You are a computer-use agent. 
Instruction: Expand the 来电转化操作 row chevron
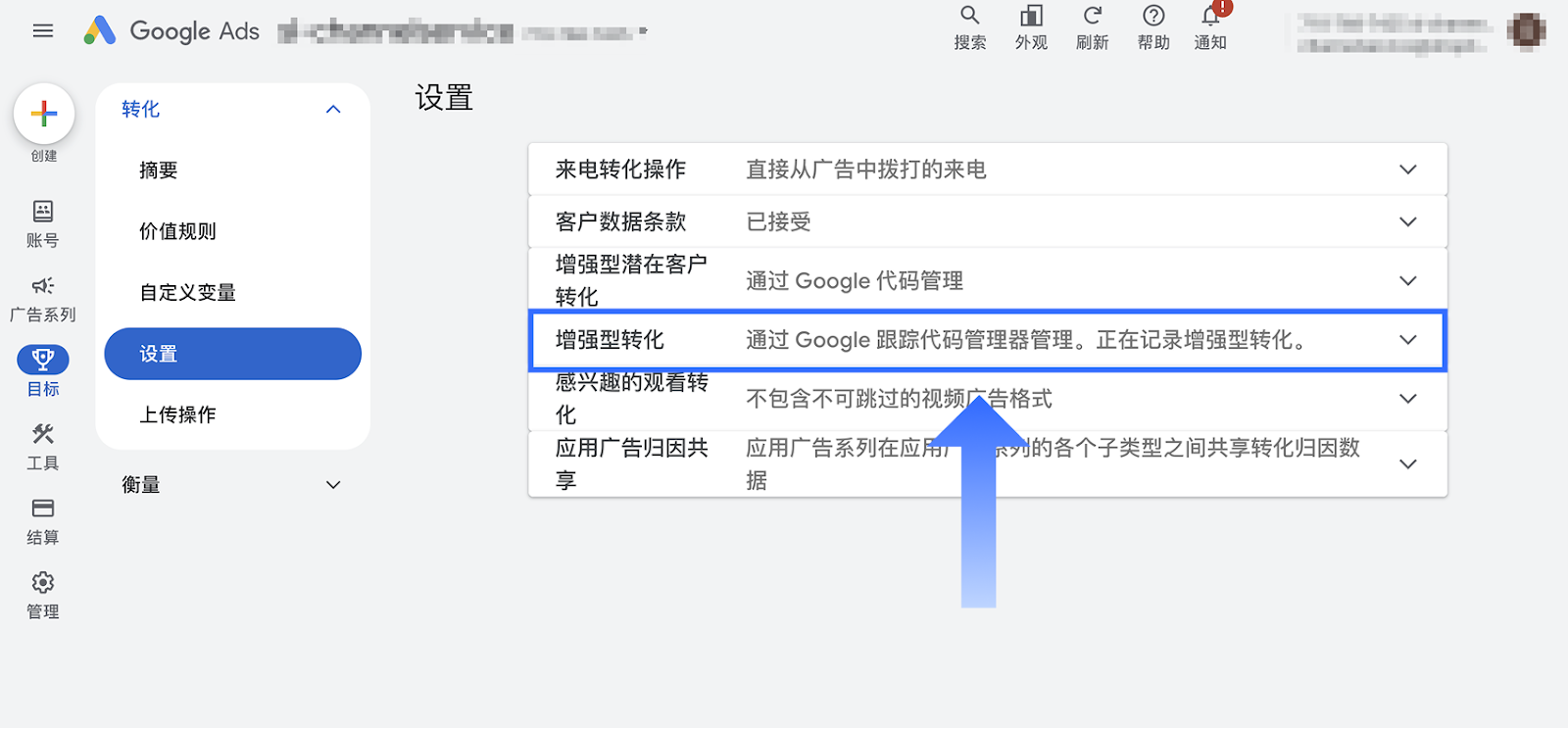pyautogui.click(x=1408, y=170)
